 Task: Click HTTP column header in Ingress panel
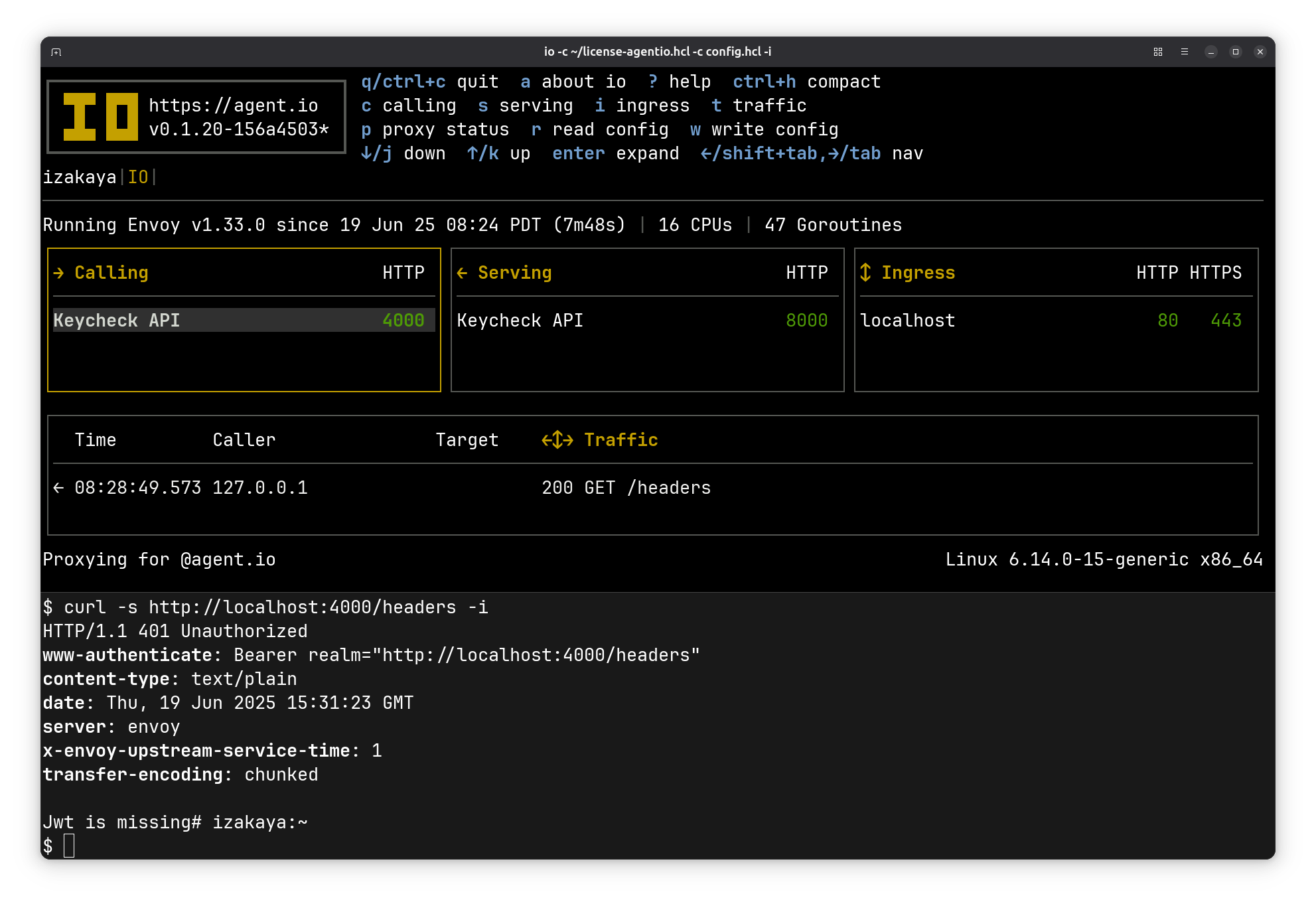tap(1157, 273)
